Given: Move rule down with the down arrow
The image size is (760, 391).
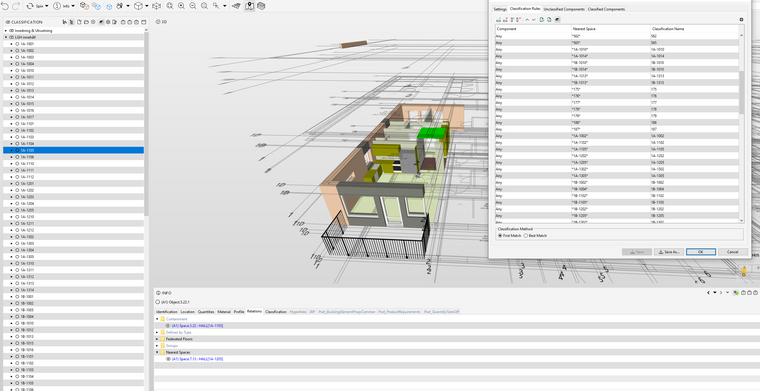Looking at the screenshot, I should click(x=534, y=19).
